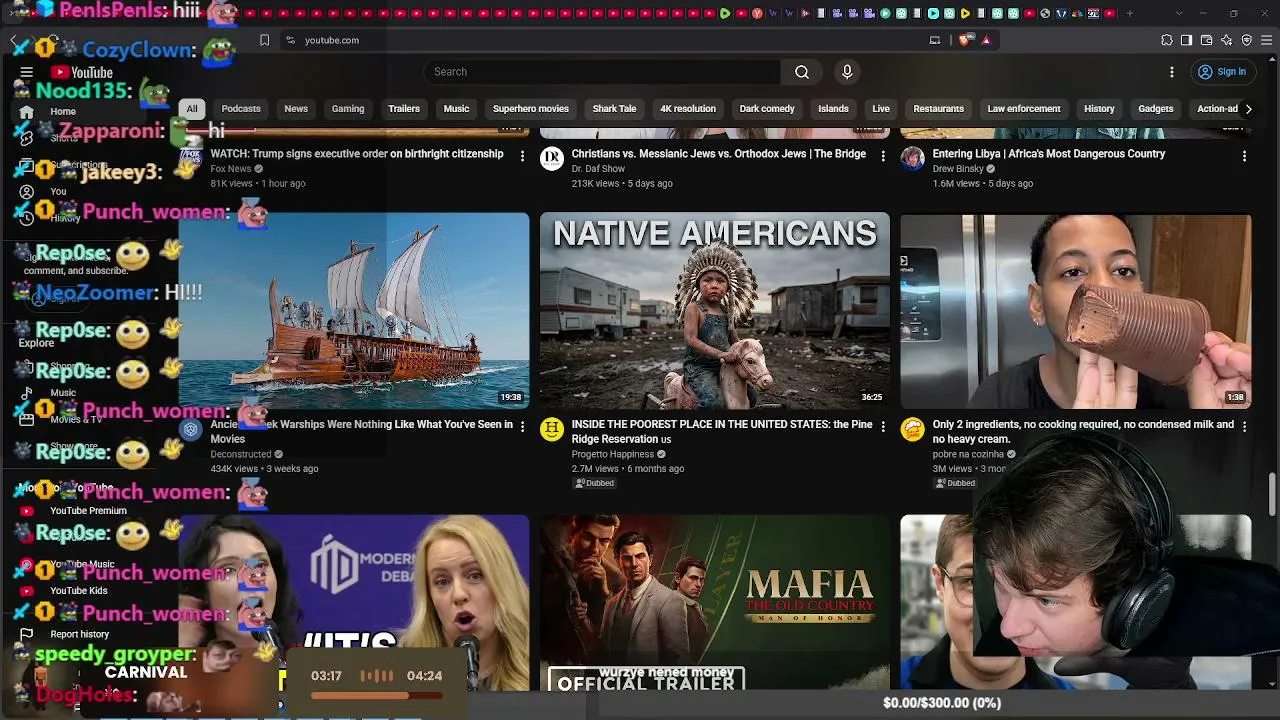Image resolution: width=1280 pixels, height=720 pixels.
Task: Open the browser main menu
Action: tap(1267, 40)
